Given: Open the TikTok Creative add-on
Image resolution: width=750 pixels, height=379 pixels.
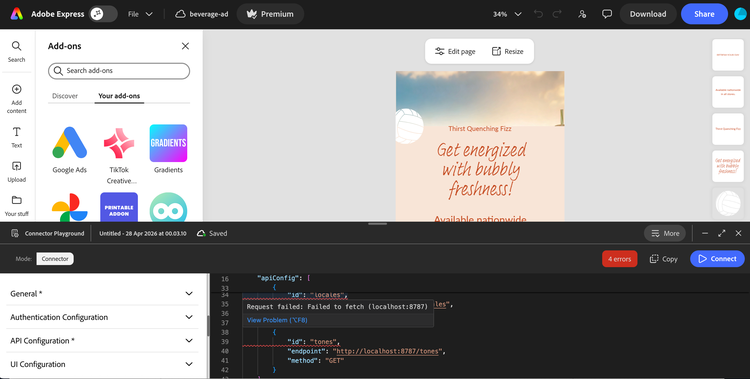Looking at the screenshot, I should (119, 155).
